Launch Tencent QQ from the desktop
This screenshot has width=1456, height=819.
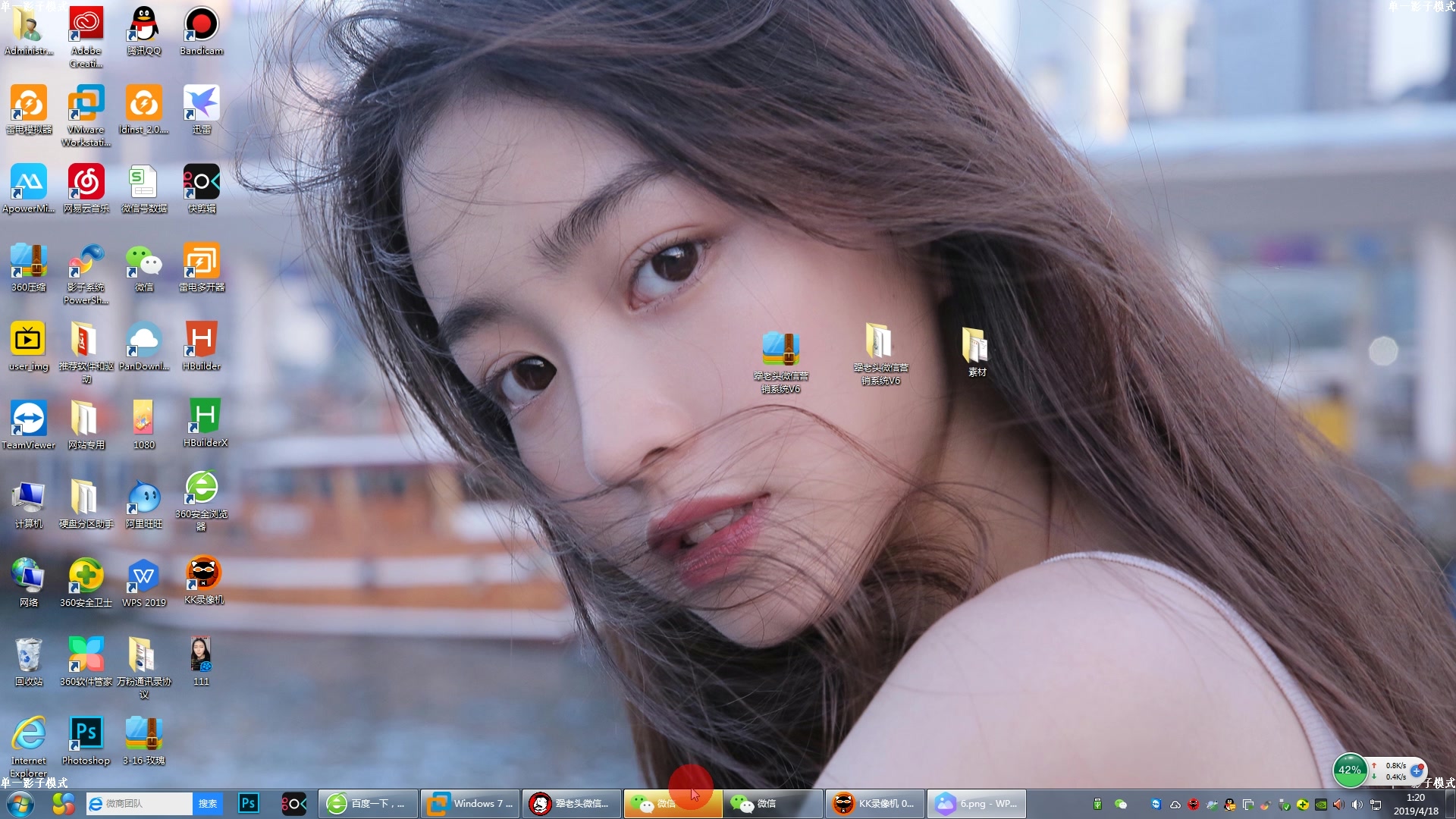coord(143,31)
